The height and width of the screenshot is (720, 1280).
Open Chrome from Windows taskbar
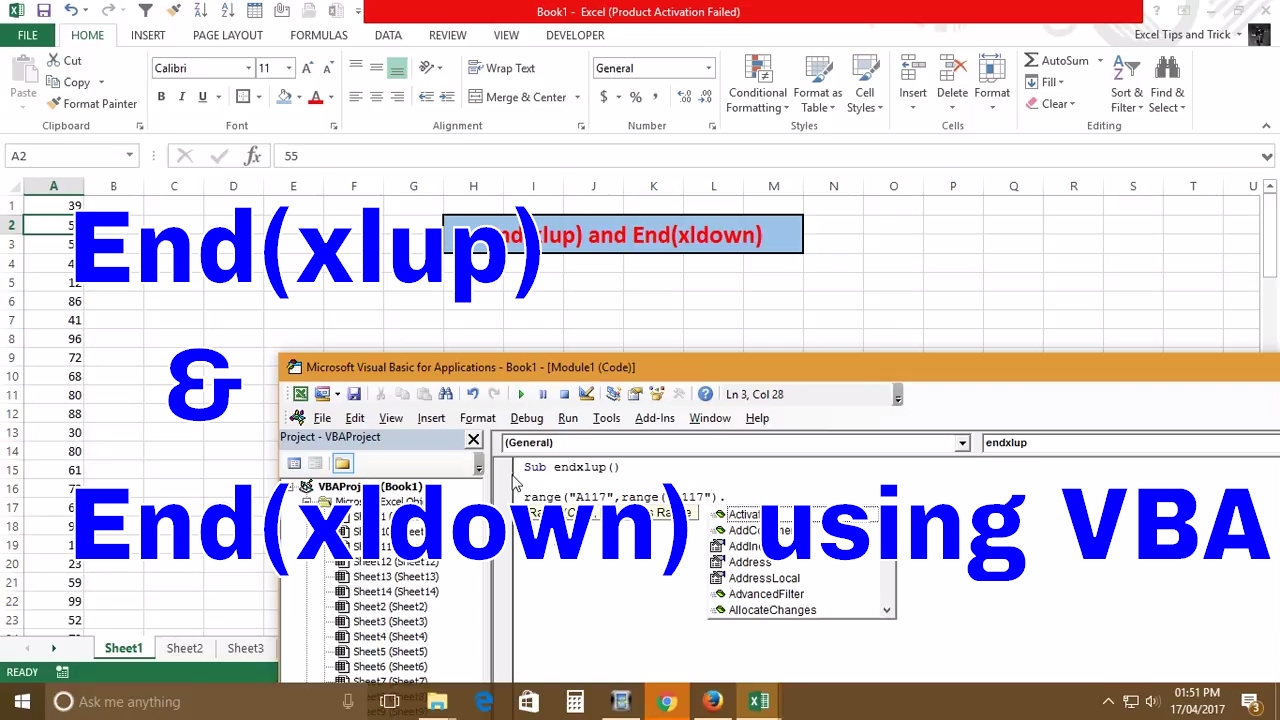pos(667,702)
